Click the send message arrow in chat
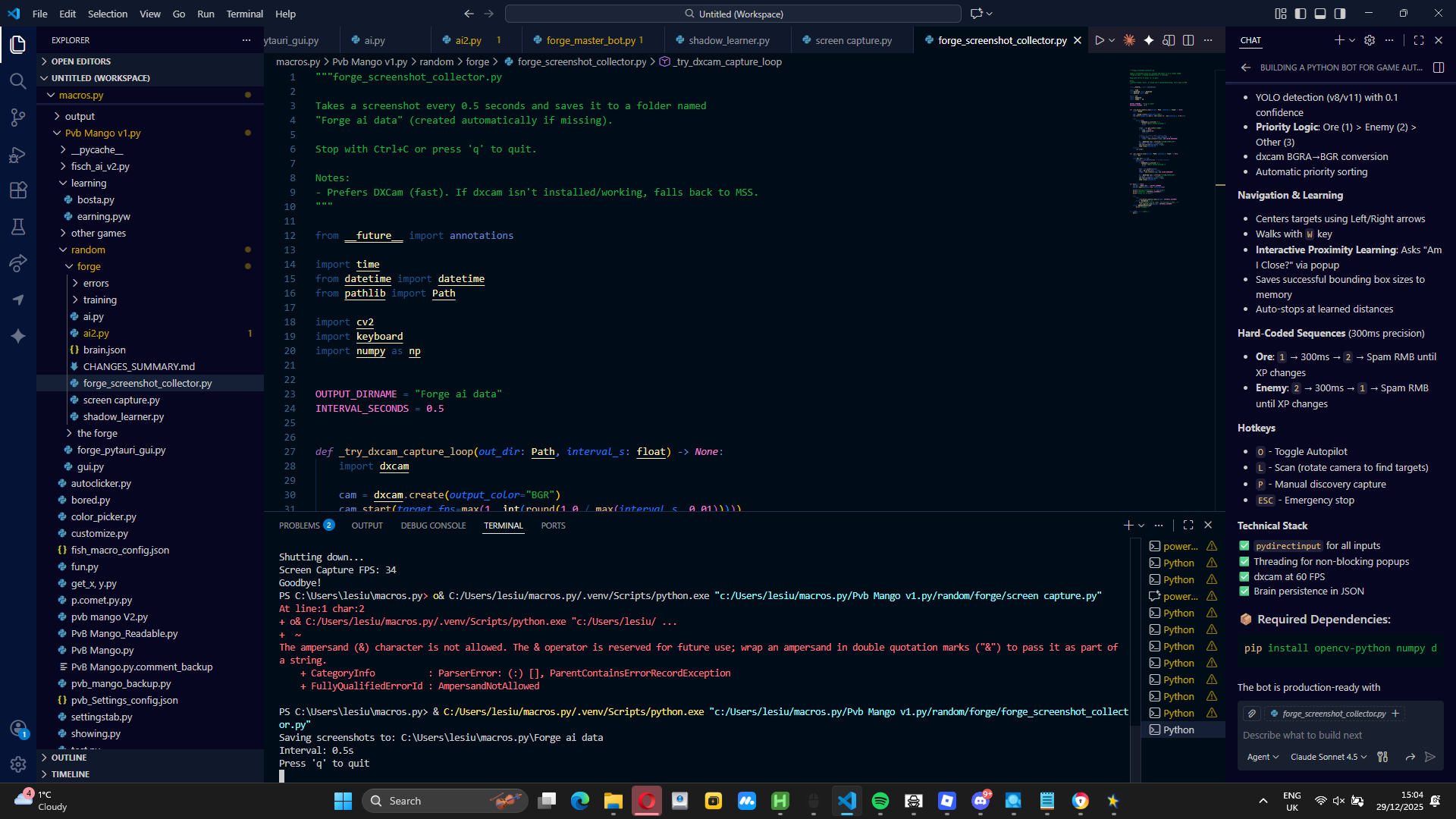 pyautogui.click(x=1430, y=757)
